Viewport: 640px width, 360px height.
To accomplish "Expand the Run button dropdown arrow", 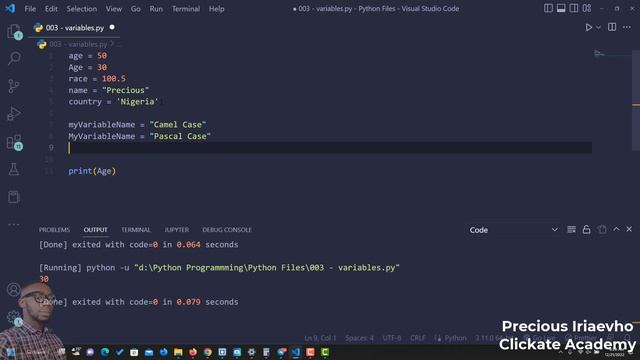I will 598,27.
